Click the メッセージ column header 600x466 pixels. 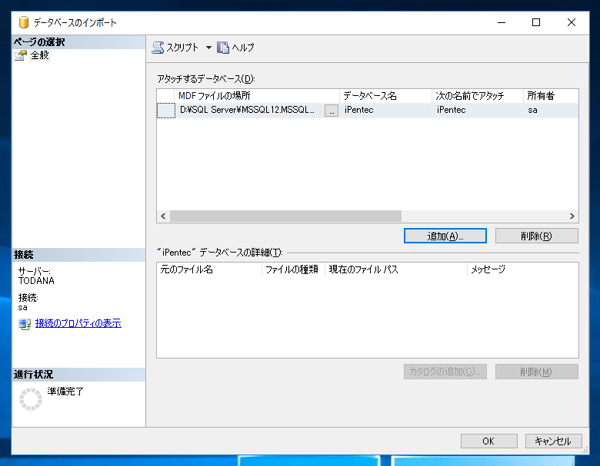(x=523, y=270)
